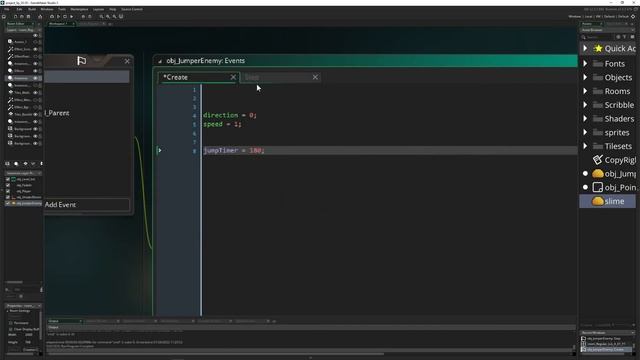Viewport: 640px width, 360px height.
Task: Expand the Fonts folder
Action: 585,64
